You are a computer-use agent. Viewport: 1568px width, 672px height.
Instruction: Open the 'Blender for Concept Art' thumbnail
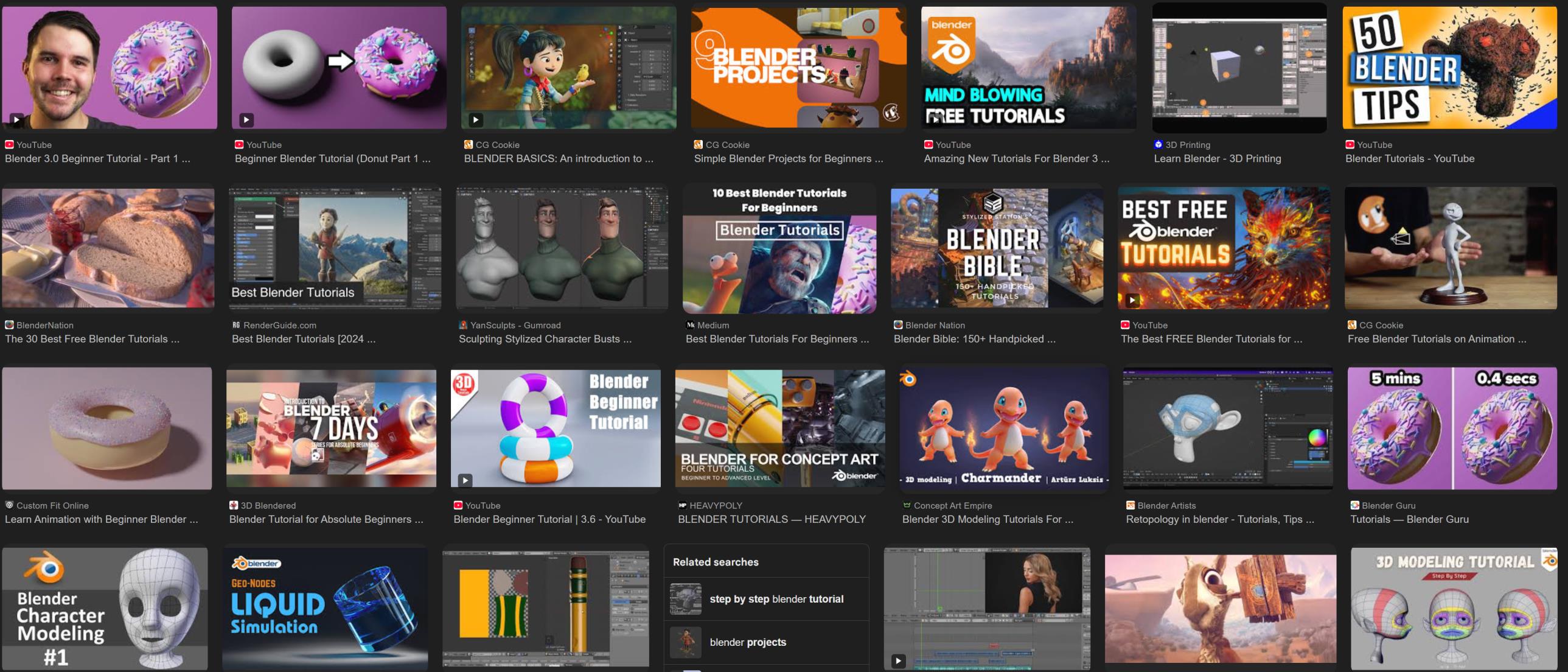779,428
